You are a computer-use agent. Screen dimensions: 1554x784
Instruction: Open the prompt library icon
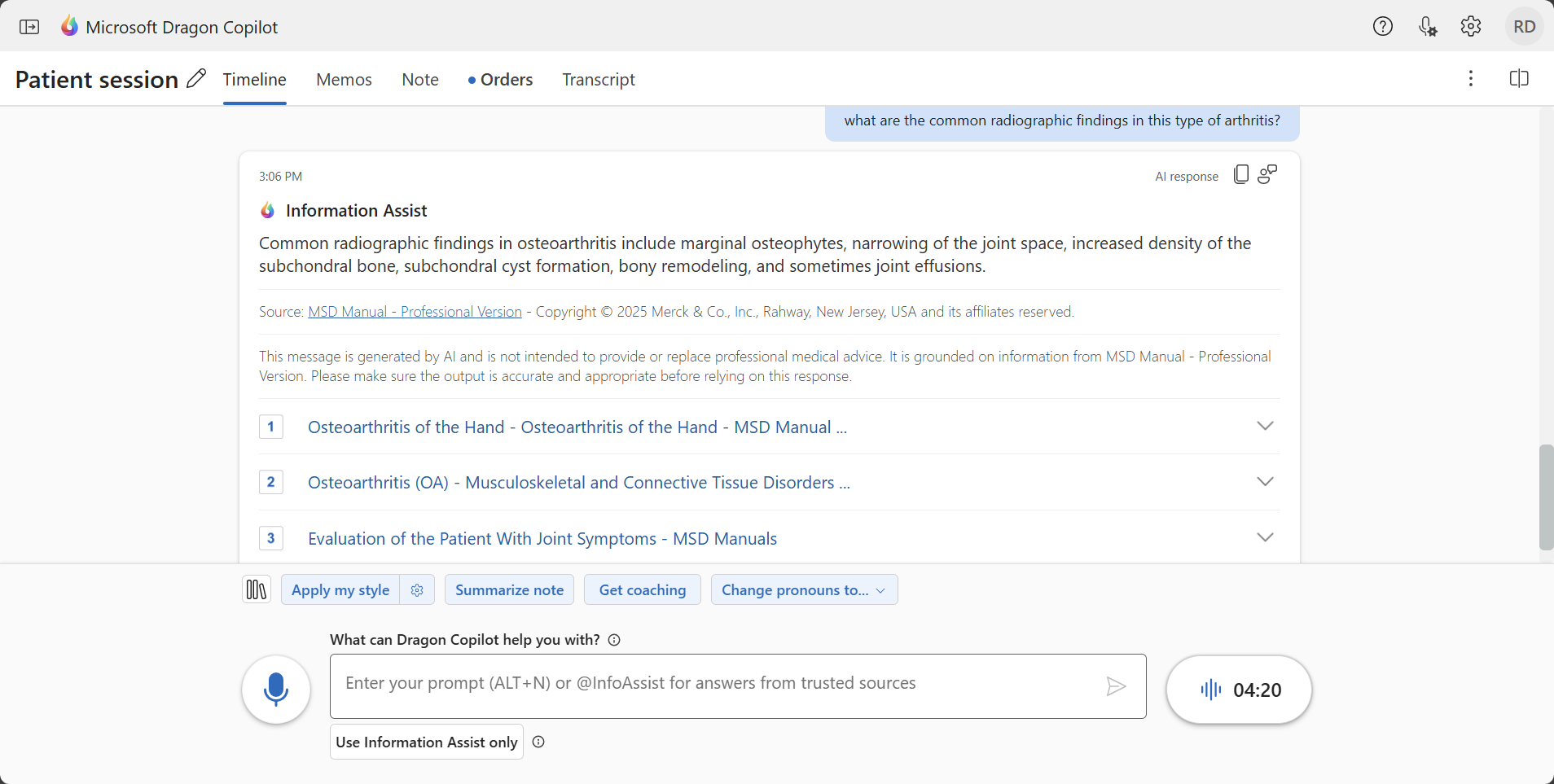point(257,589)
